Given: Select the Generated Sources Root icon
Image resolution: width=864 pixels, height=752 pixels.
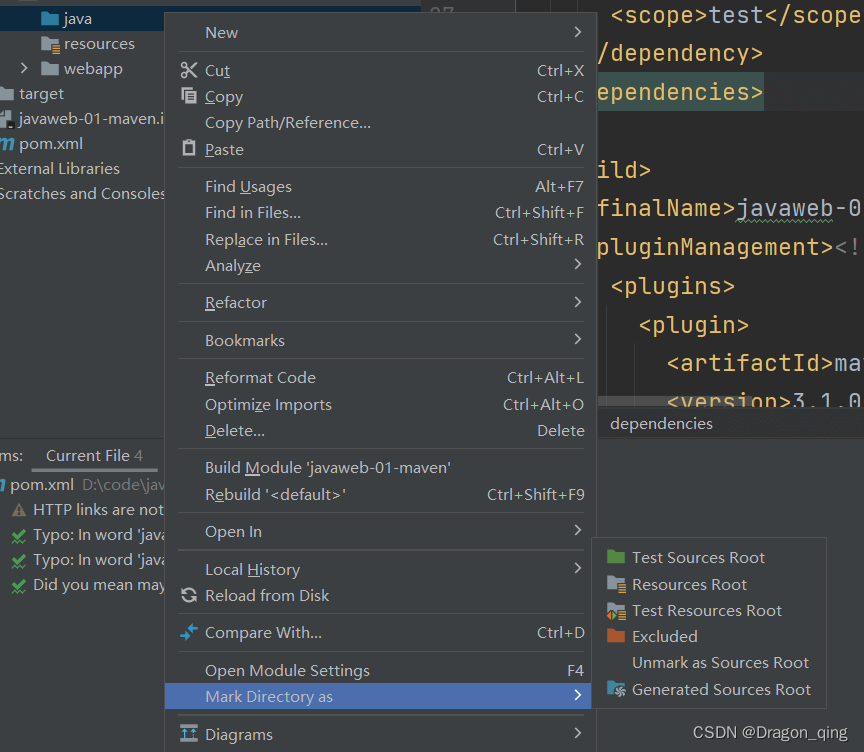Looking at the screenshot, I should pyautogui.click(x=616, y=689).
